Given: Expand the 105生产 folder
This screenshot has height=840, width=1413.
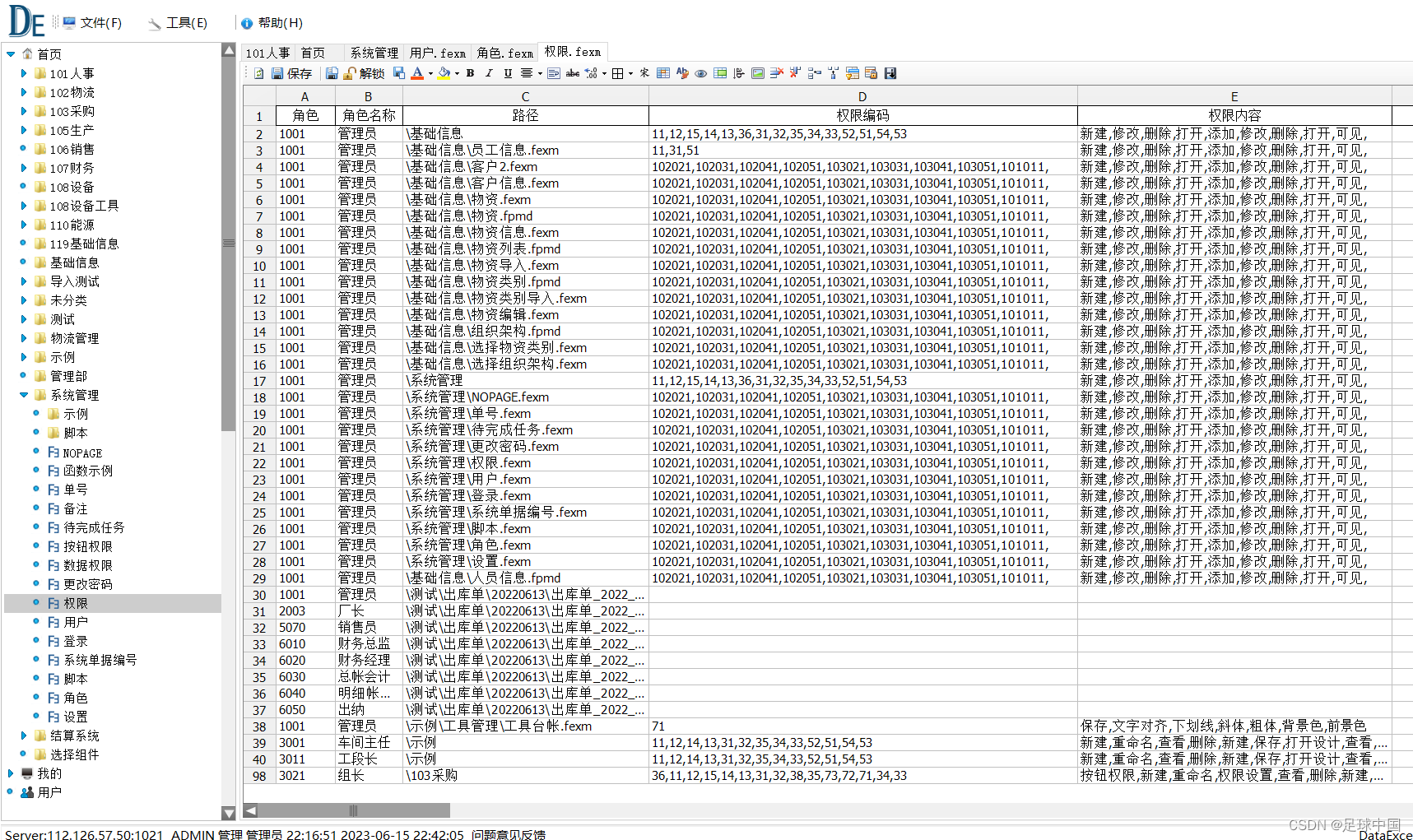Looking at the screenshot, I should click(x=24, y=130).
